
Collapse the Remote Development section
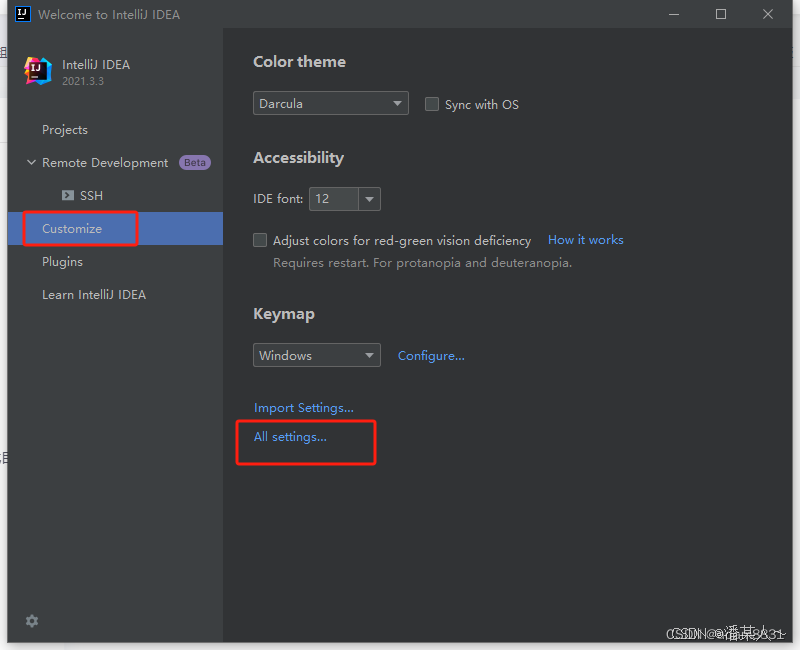[31, 162]
